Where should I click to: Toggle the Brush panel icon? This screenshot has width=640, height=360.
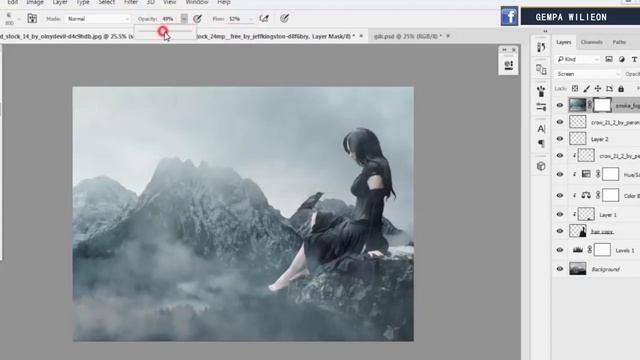tap(32, 18)
